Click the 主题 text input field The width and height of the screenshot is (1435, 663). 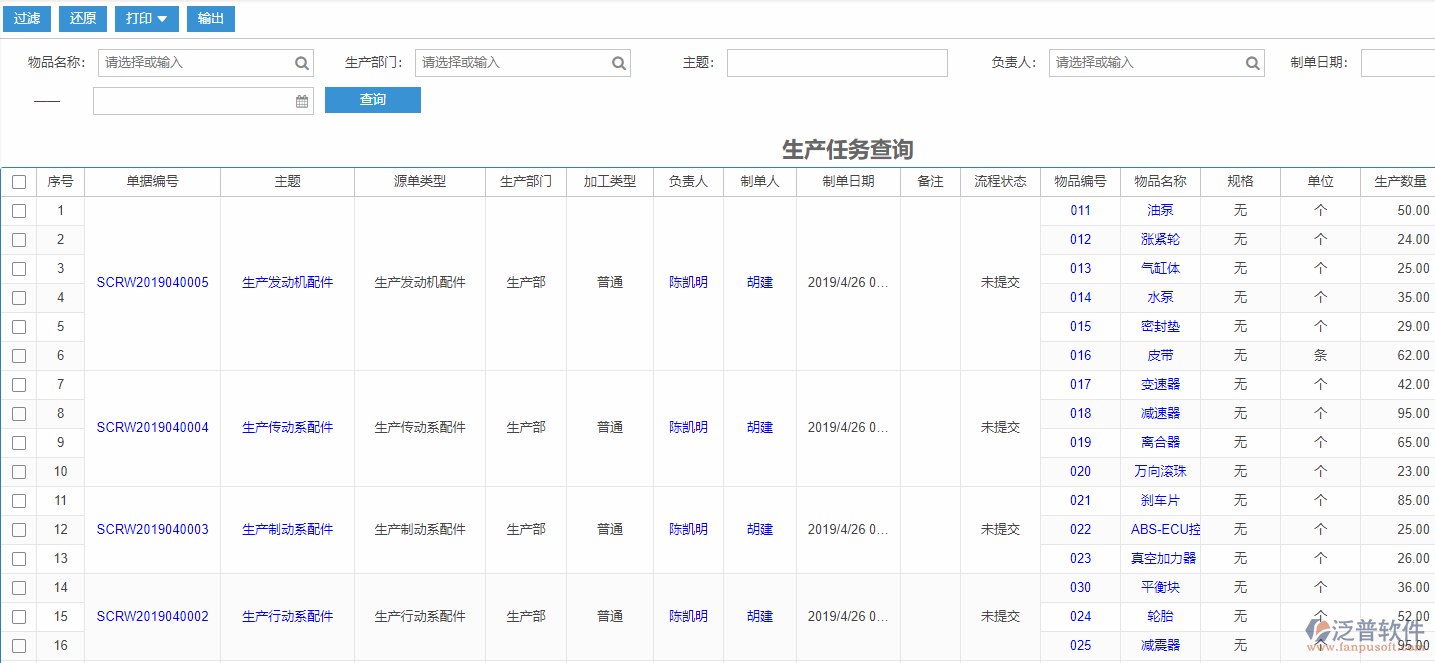point(836,63)
